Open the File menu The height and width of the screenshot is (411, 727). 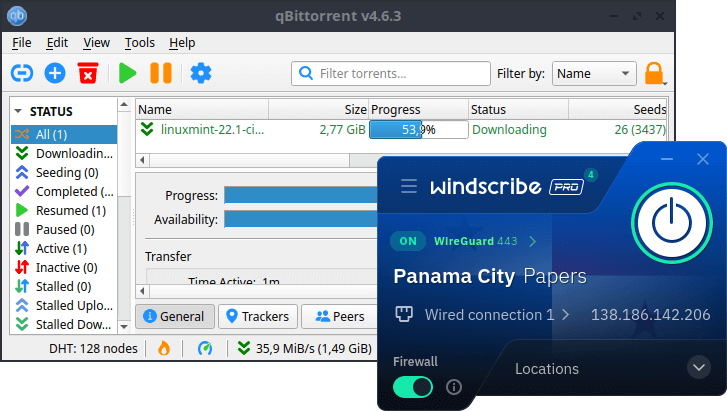click(x=21, y=43)
